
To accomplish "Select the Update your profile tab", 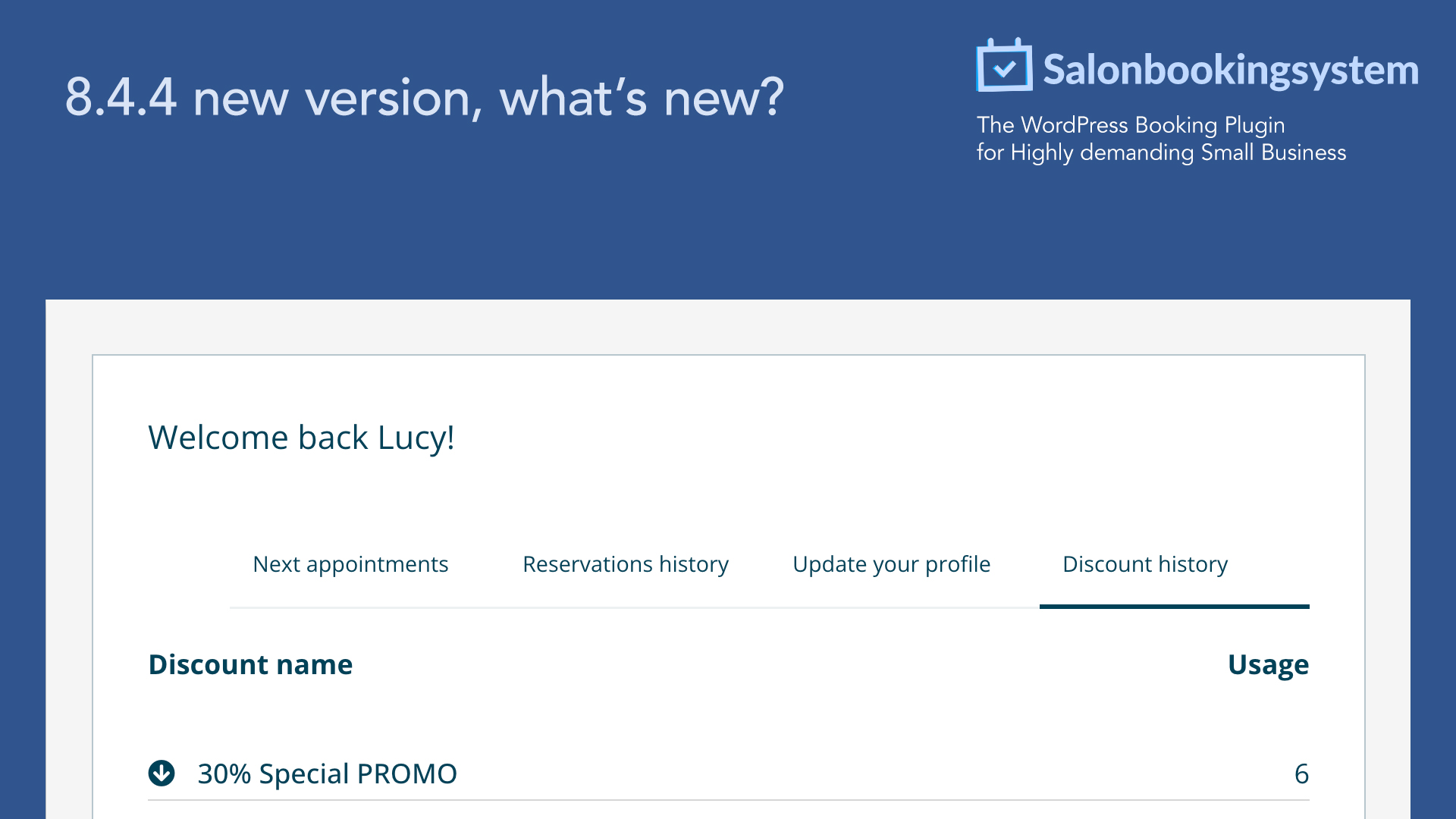I will (x=891, y=564).
